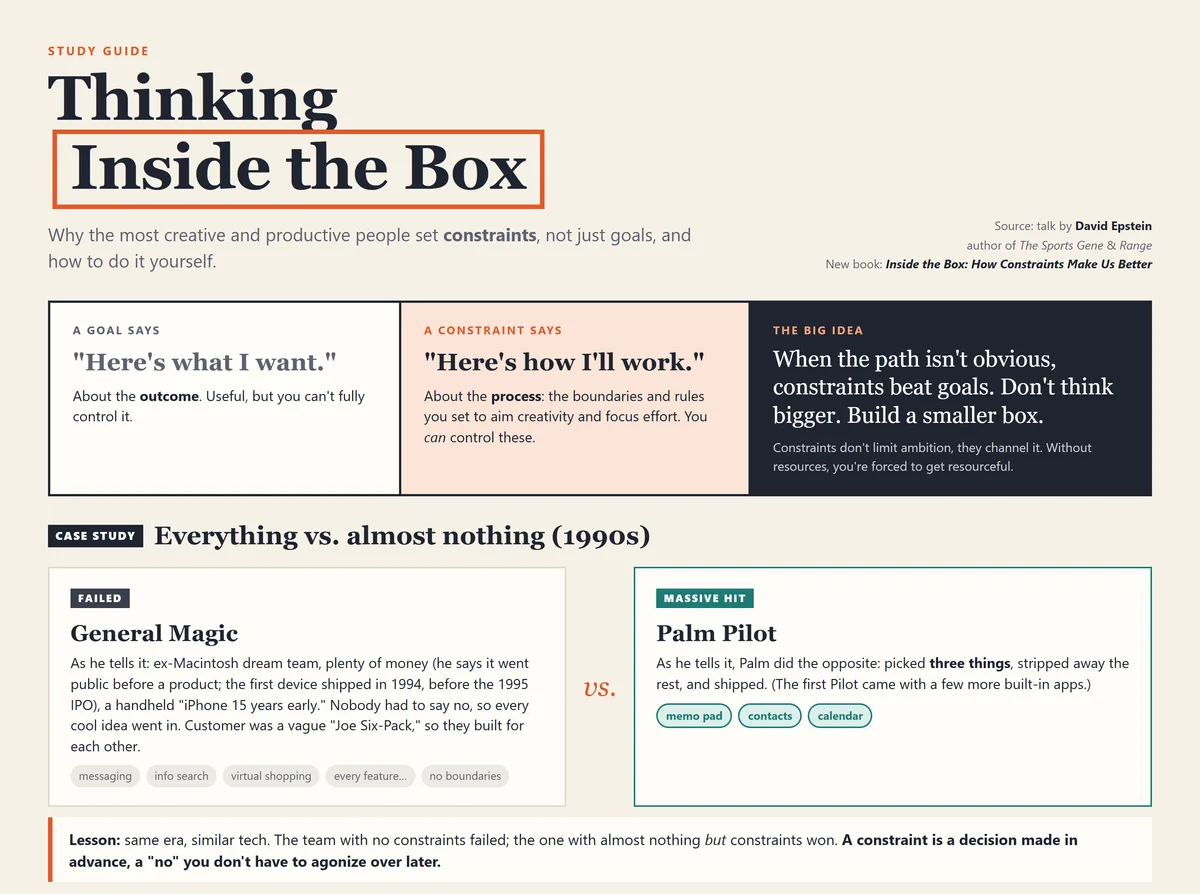Click the 'A GOAL SAYS' label
This screenshot has height=894, width=1200.
pyautogui.click(x=116, y=330)
